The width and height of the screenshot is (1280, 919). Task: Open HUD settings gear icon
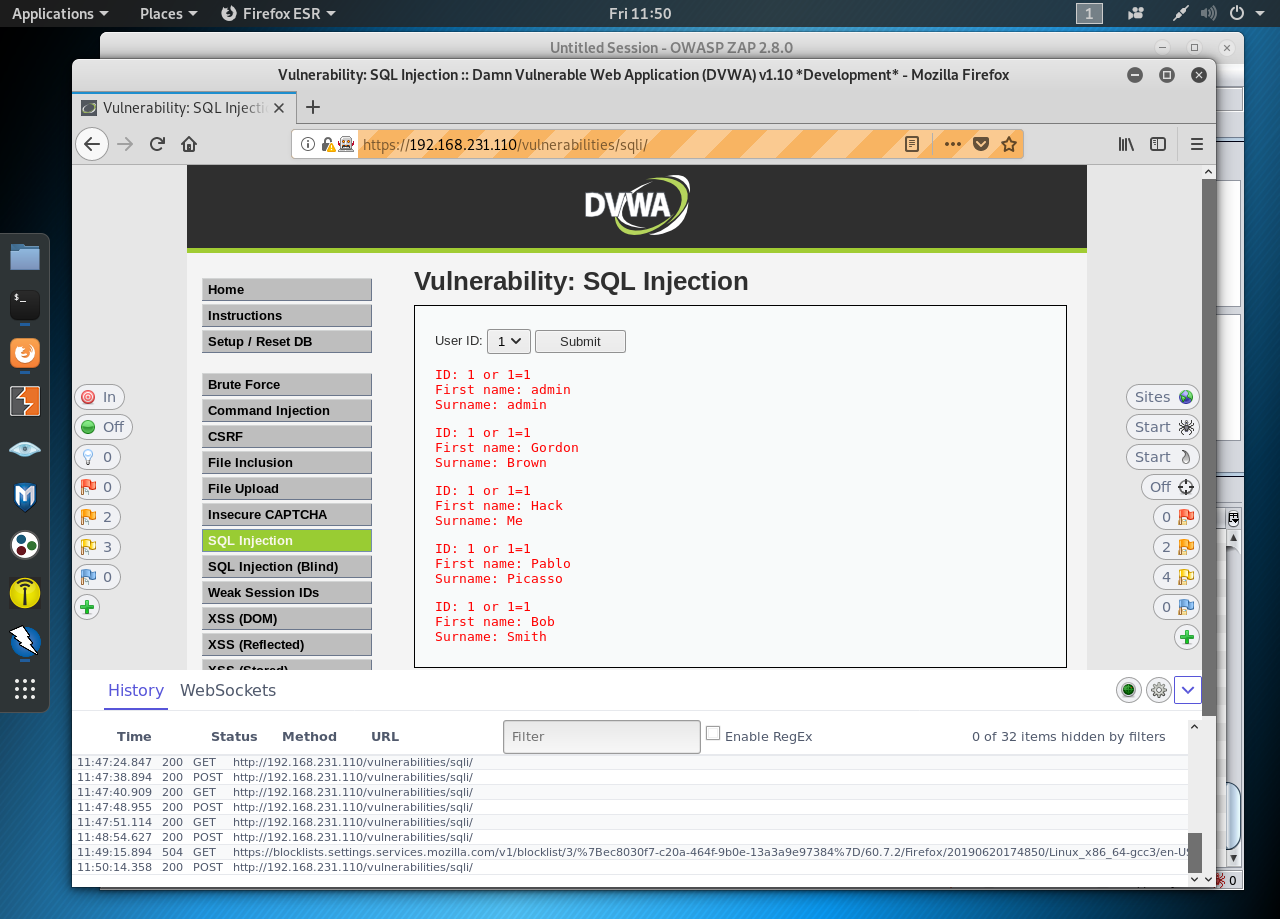(1159, 690)
